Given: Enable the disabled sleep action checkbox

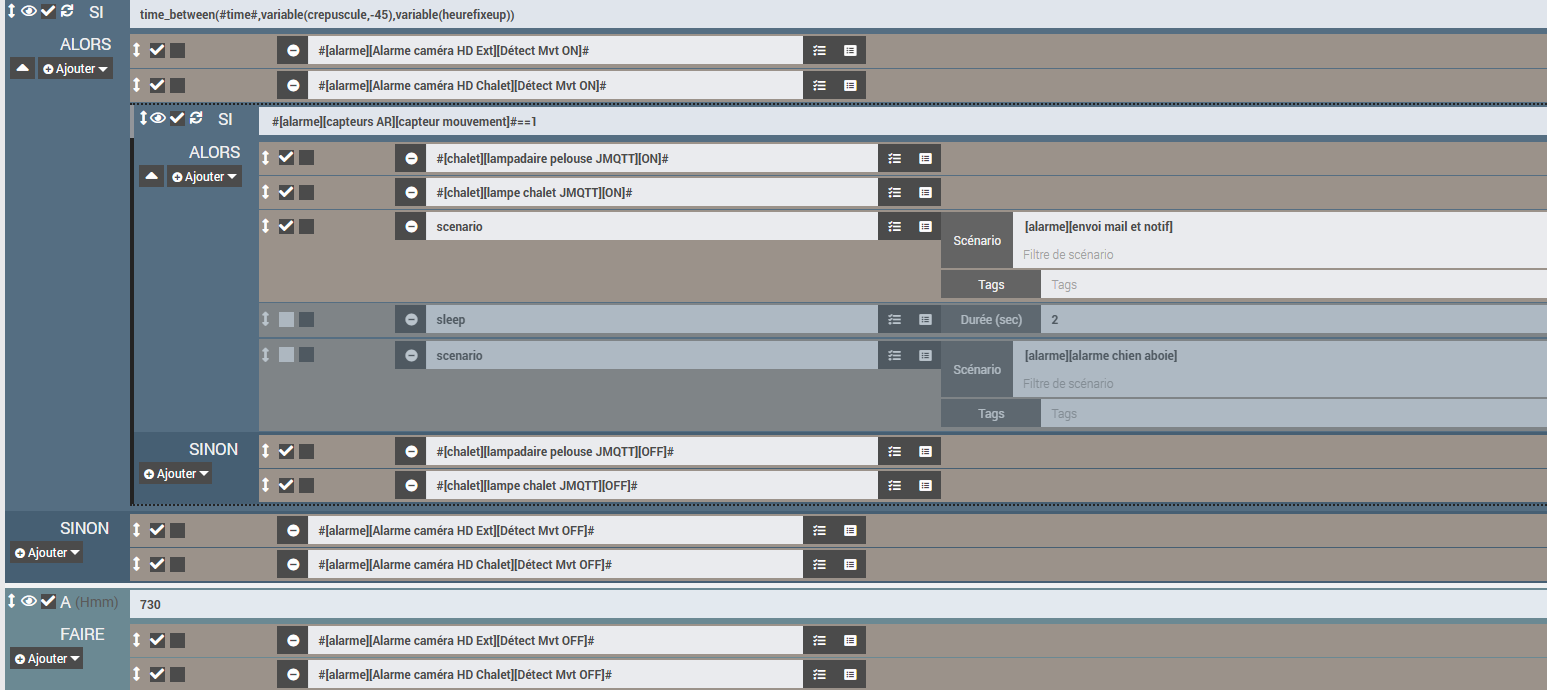Looking at the screenshot, I should pyautogui.click(x=286, y=319).
